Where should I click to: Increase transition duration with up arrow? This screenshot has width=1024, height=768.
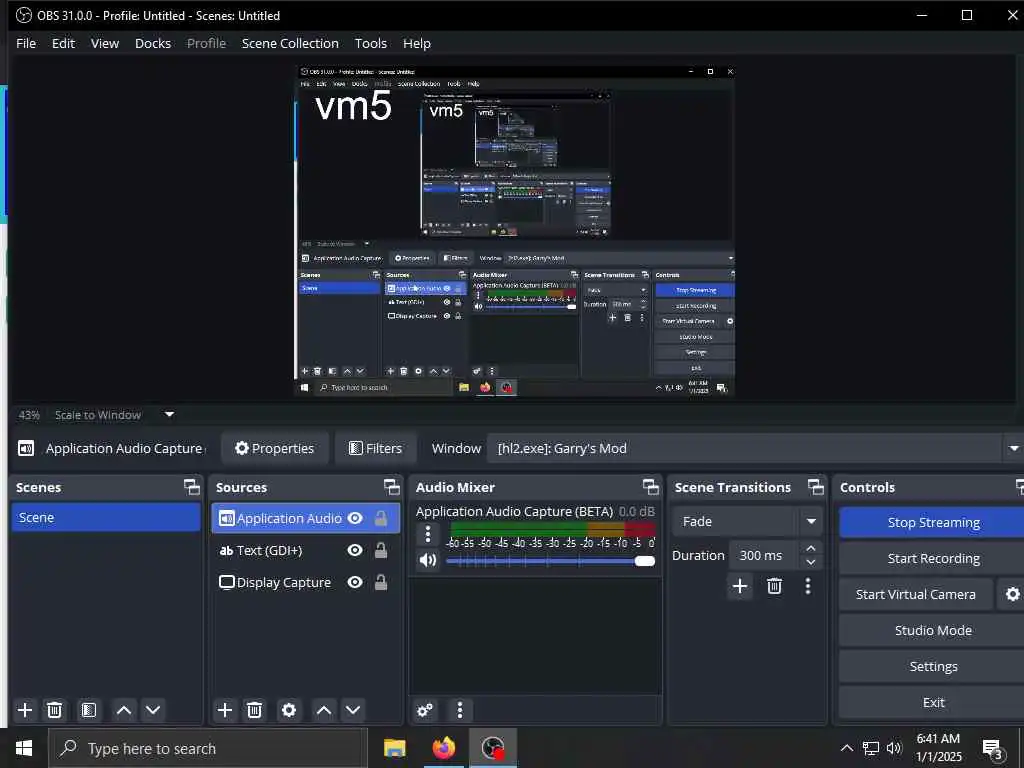[x=810, y=549]
